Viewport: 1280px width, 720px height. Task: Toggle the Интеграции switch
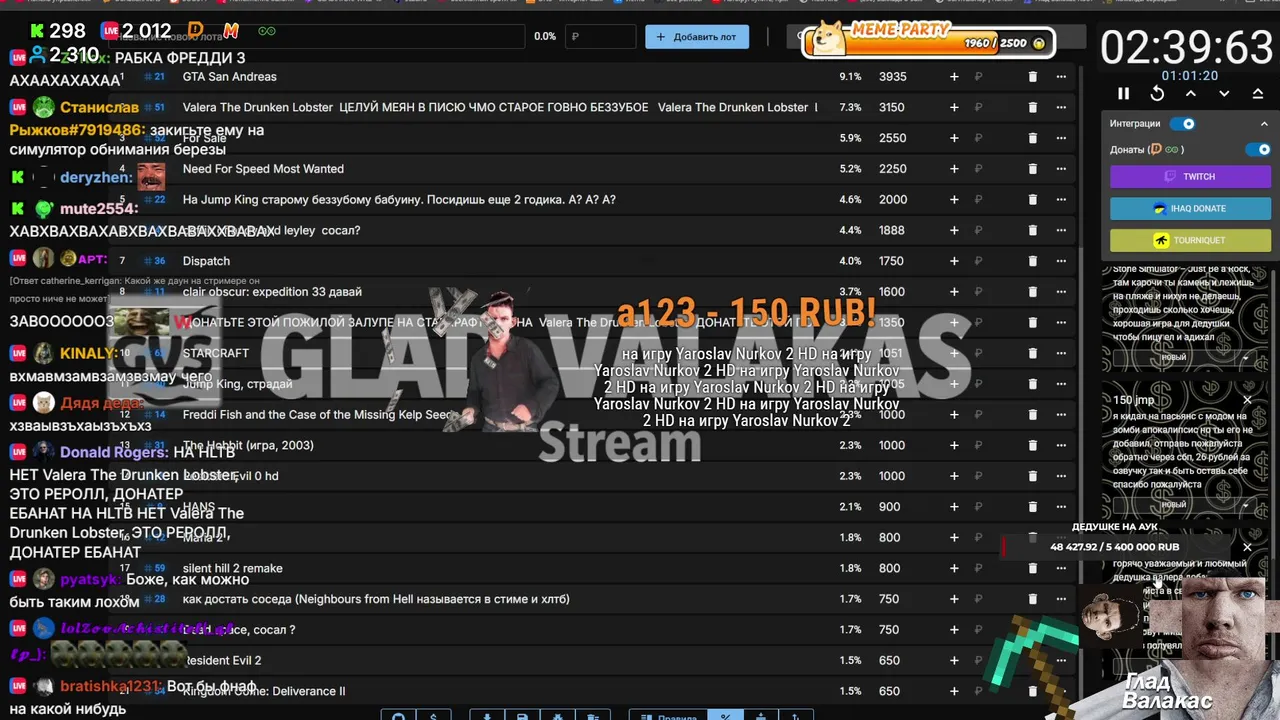coord(1183,124)
